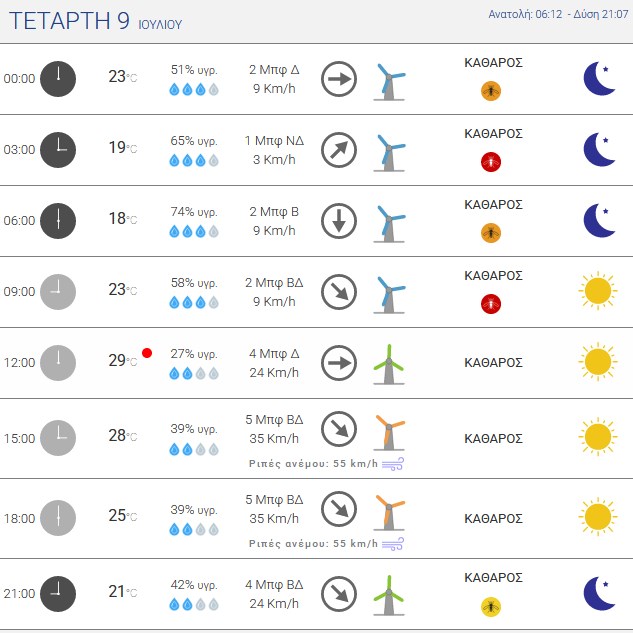Click the light clock icon at 18:00
Screen dimensions: 633x633
point(58,518)
